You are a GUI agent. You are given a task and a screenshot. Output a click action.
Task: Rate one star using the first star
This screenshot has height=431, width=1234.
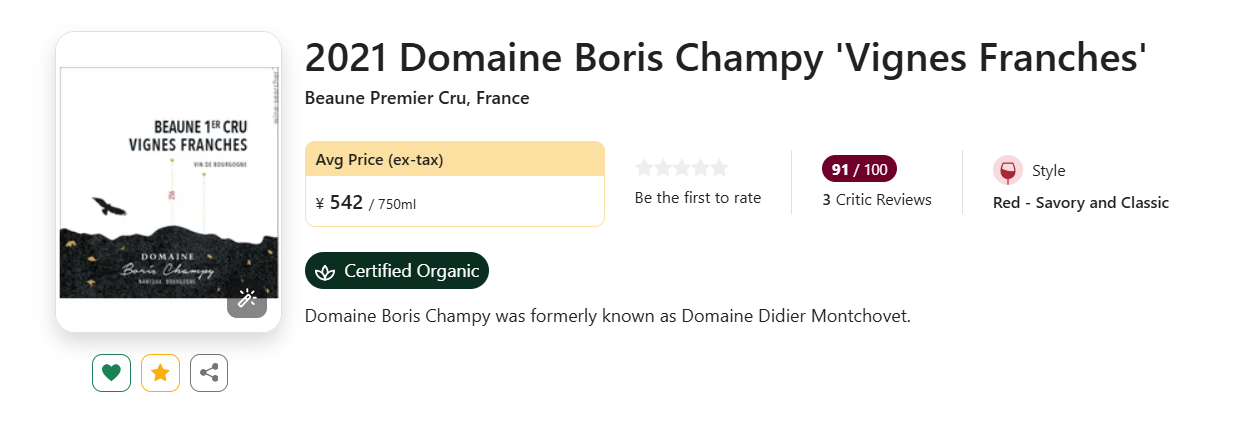(x=645, y=168)
